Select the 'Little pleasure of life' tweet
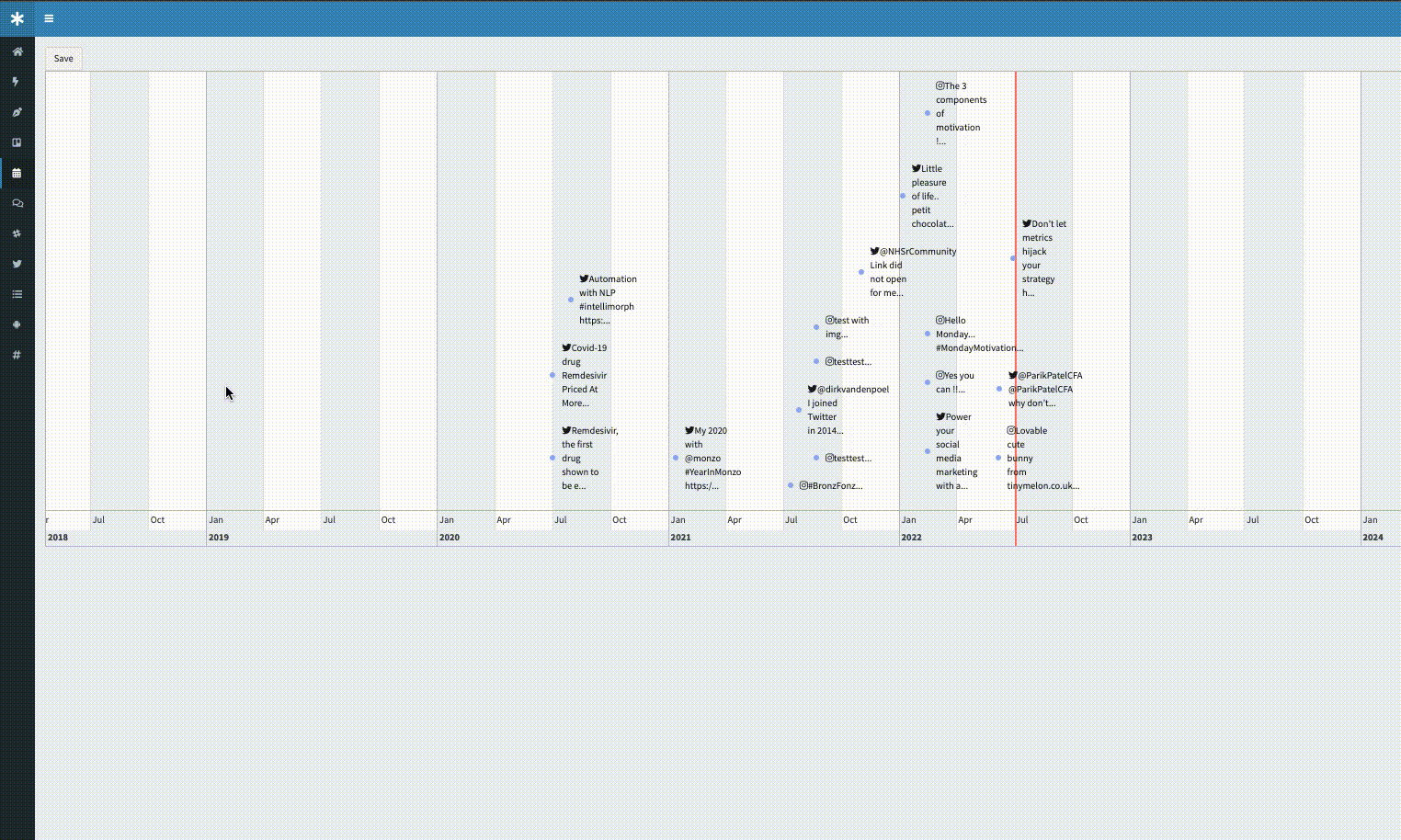Screen dimensions: 1401x840 tap(932, 196)
